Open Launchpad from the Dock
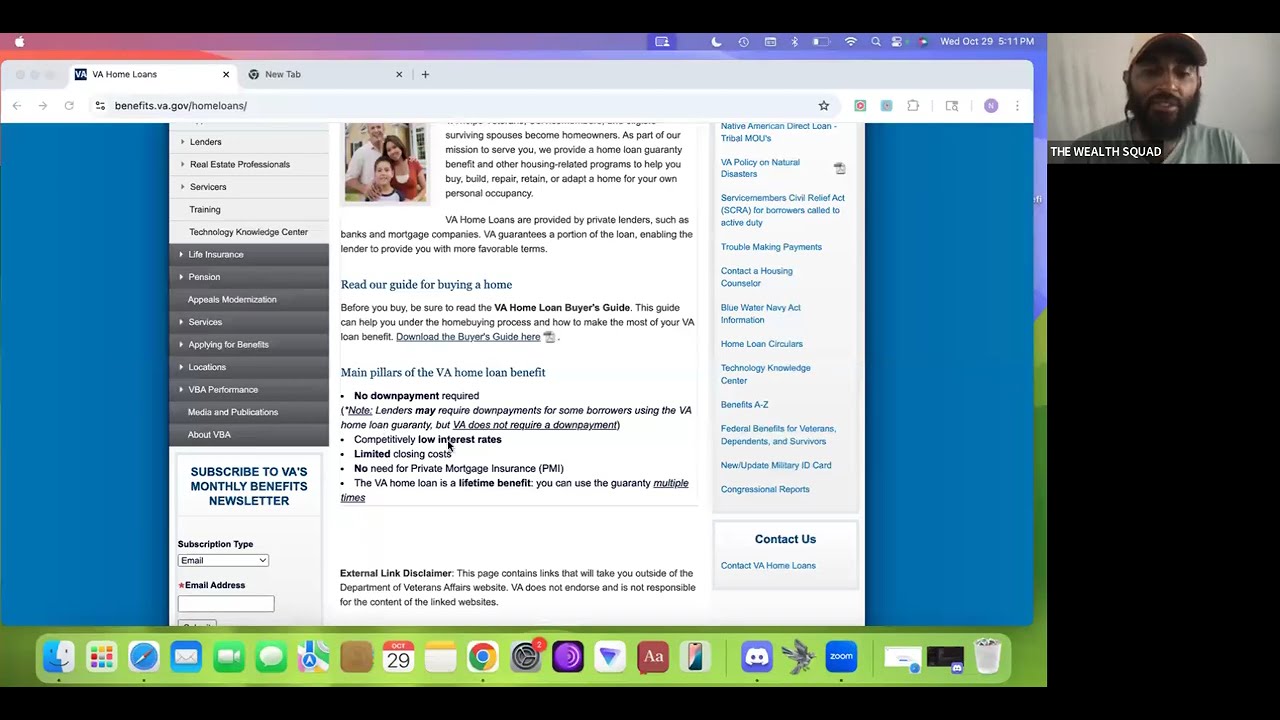Image resolution: width=1280 pixels, height=720 pixels. point(101,657)
